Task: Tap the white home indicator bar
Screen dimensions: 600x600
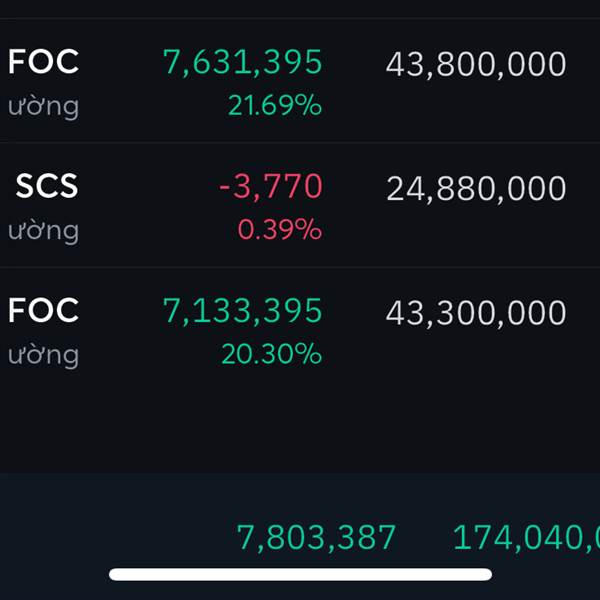Action: (300, 574)
